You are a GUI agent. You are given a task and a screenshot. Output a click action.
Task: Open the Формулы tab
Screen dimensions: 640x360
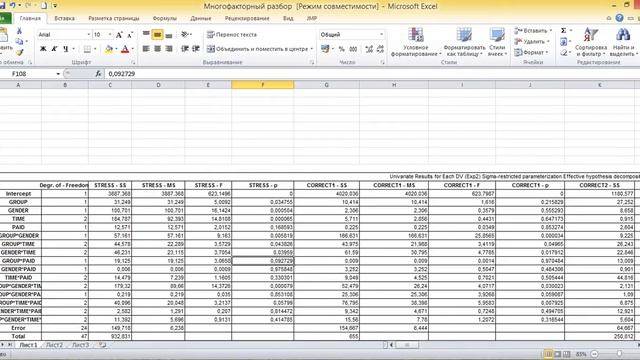(164, 18)
